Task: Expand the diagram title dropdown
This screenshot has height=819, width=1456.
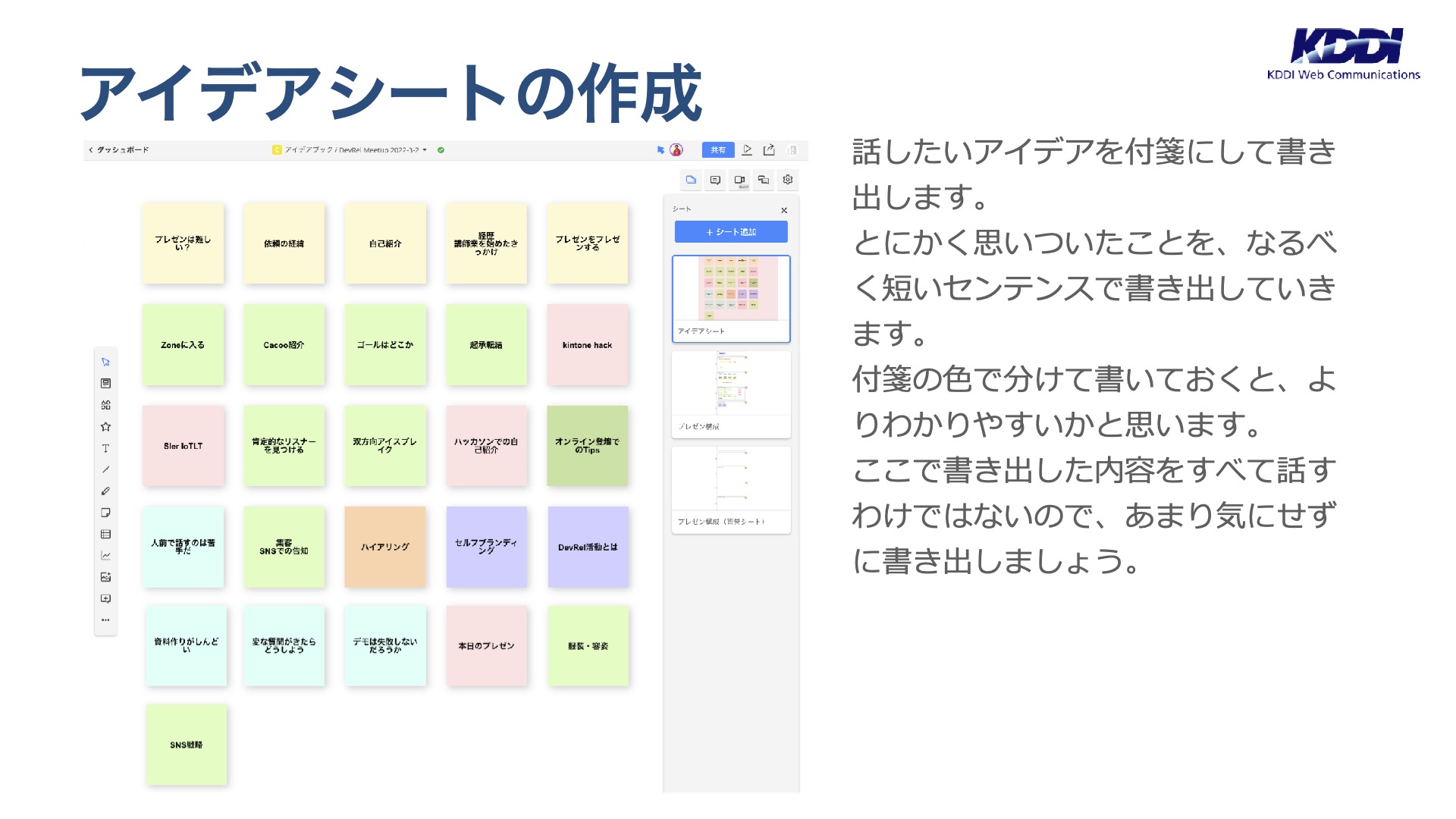Action: 425,150
